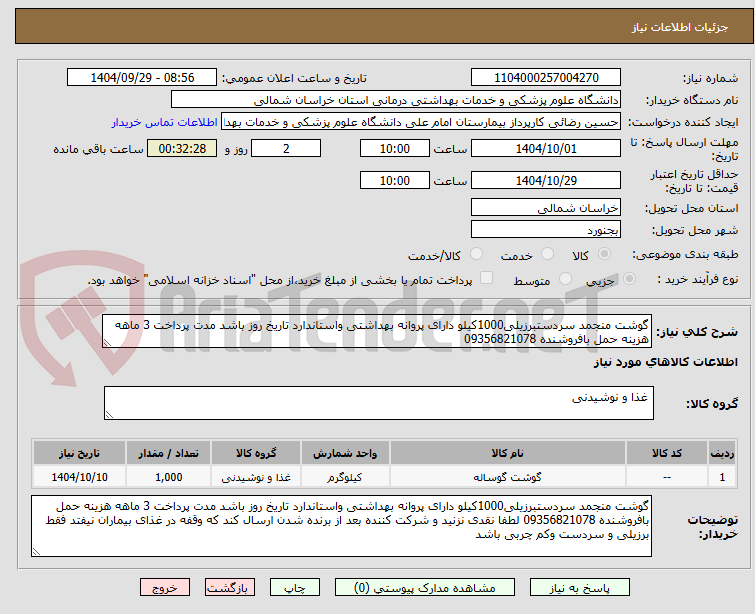Click the گوشت گوساله cell in table
Screen dimensions: 755x614
(508, 477)
